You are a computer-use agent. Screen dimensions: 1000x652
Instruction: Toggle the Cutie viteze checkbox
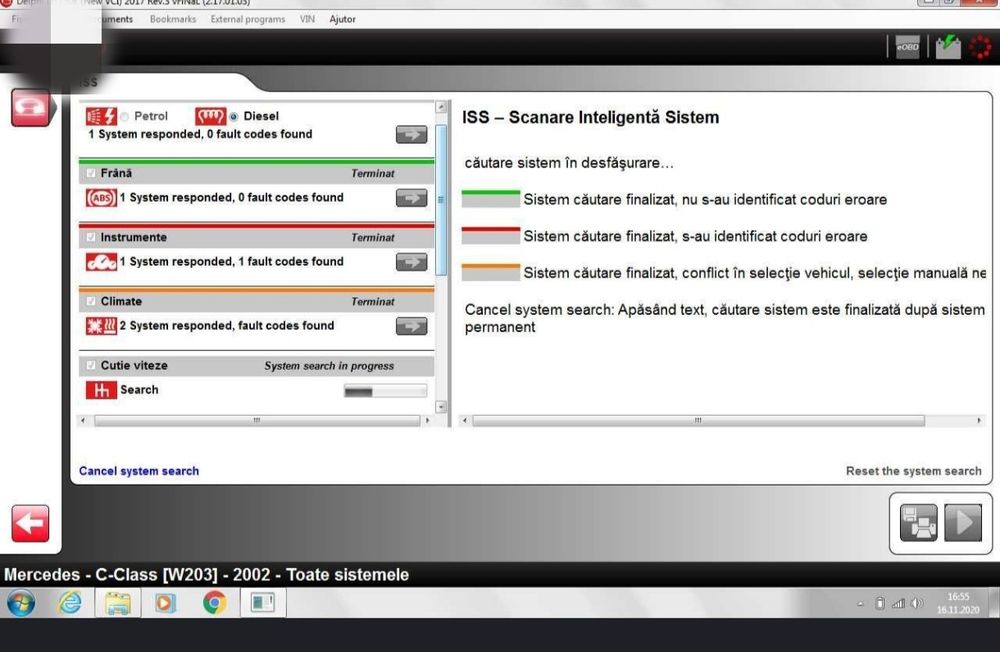click(91, 366)
